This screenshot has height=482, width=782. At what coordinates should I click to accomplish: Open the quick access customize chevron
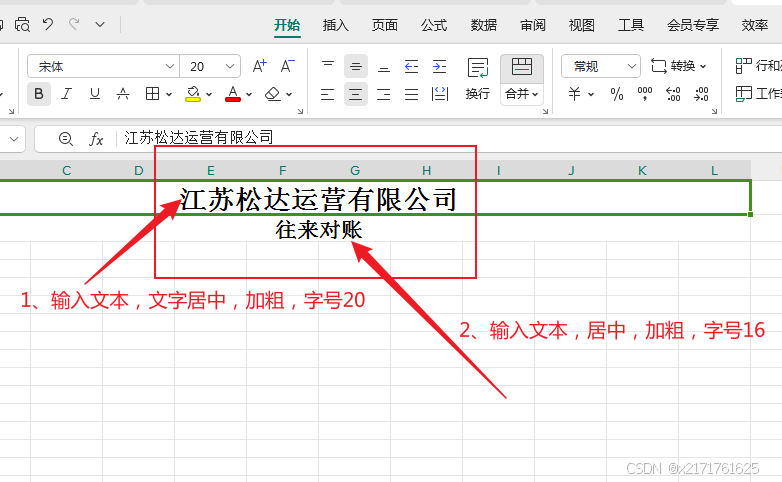tap(100, 24)
